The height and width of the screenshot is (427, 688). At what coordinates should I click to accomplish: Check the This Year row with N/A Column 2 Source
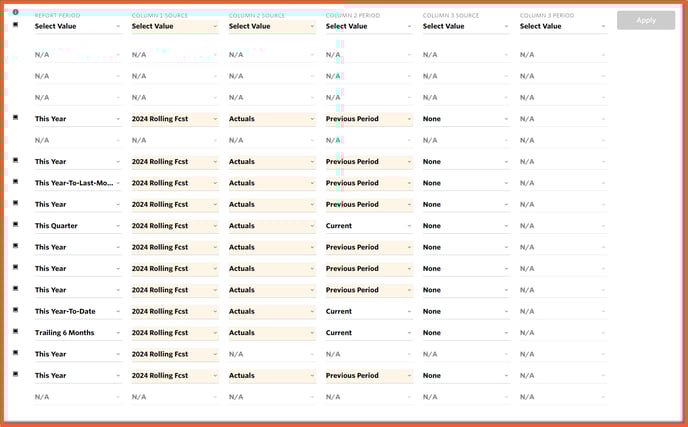point(15,353)
